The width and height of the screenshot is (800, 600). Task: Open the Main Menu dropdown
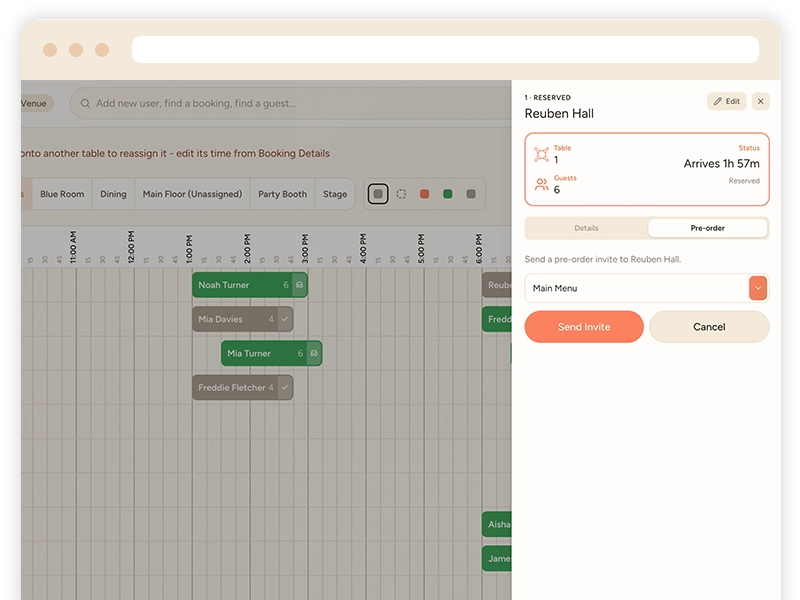(x=646, y=288)
